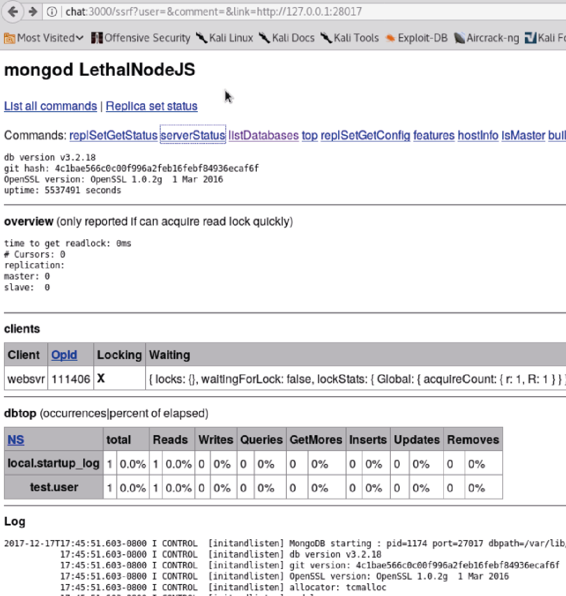
Task: Select the db version v3.2.18 line
Action: [x=50, y=157]
